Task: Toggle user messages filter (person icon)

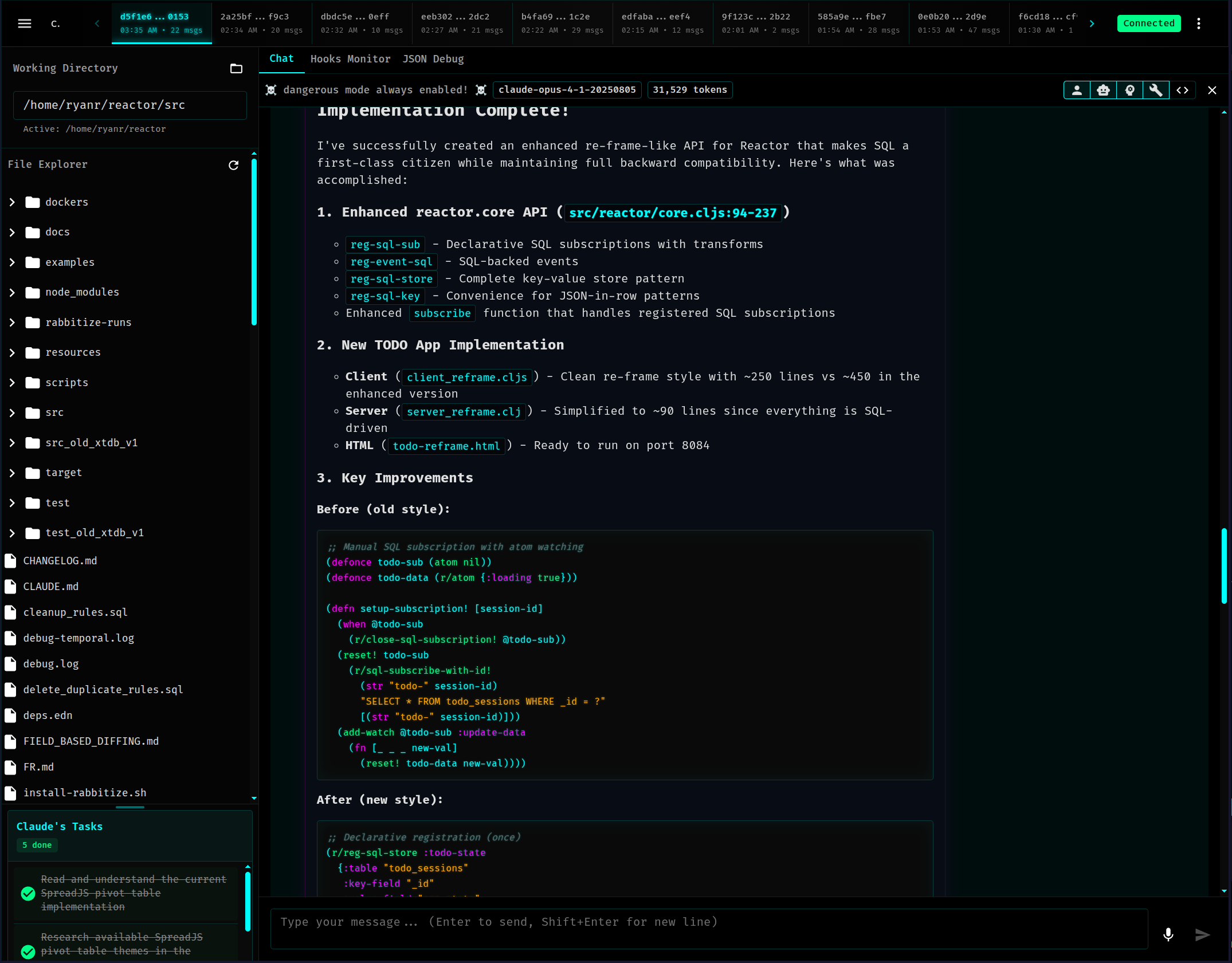Action: click(1077, 90)
